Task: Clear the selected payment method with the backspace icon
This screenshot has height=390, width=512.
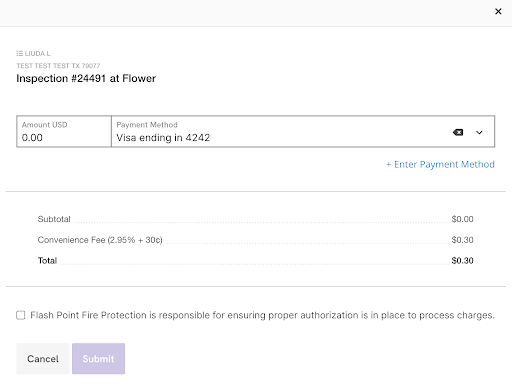Action: click(x=458, y=132)
